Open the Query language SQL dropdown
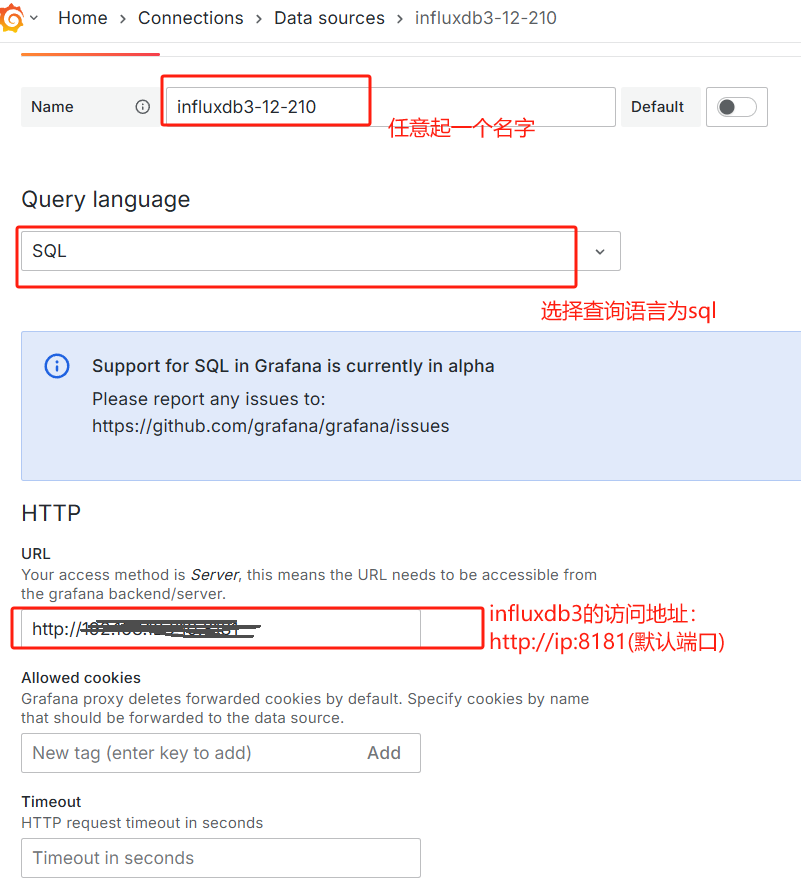The height and width of the screenshot is (887, 801). tap(321, 251)
